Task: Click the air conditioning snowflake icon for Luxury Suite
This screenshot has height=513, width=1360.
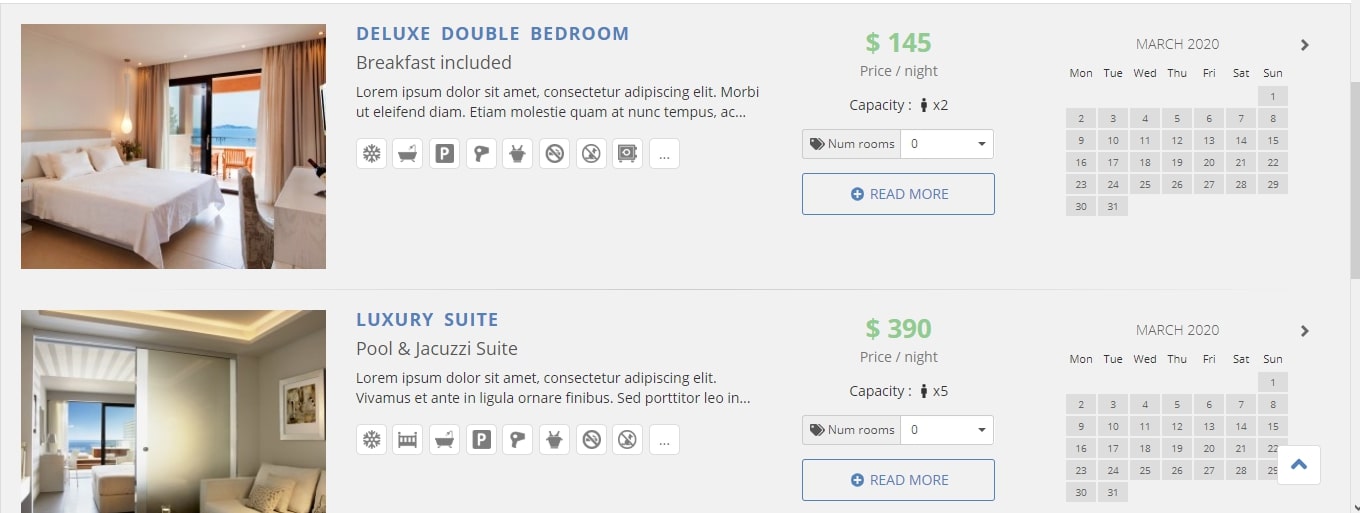Action: 371,439
